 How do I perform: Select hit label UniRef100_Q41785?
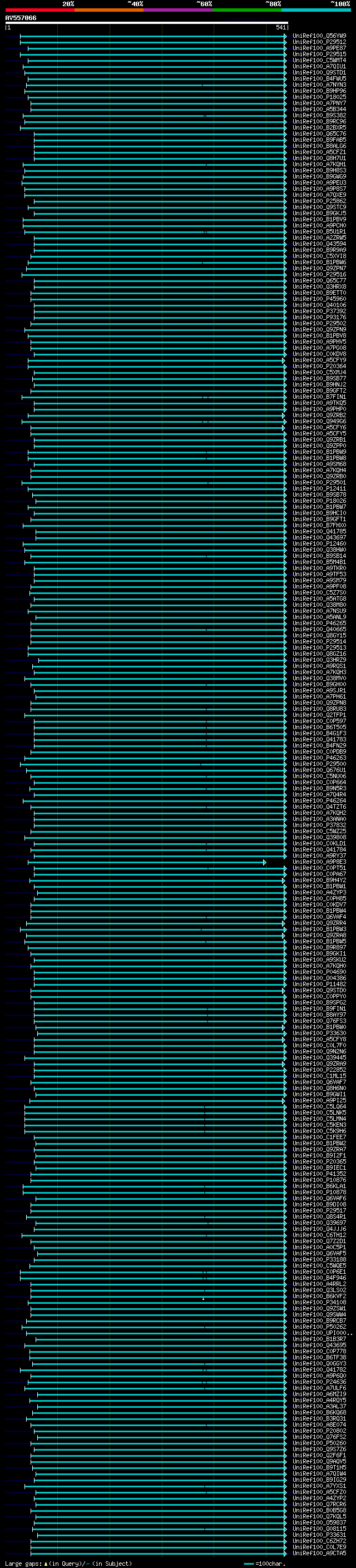[319, 531]
